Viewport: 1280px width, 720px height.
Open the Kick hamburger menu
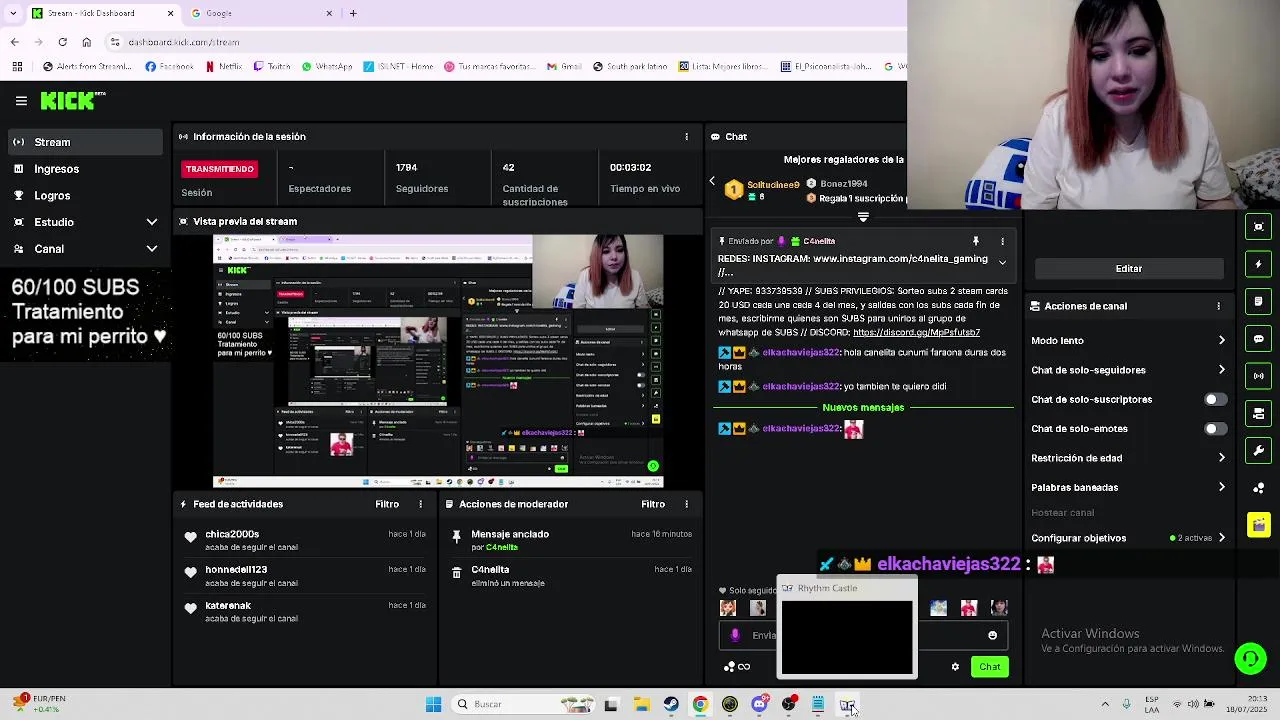point(21,101)
